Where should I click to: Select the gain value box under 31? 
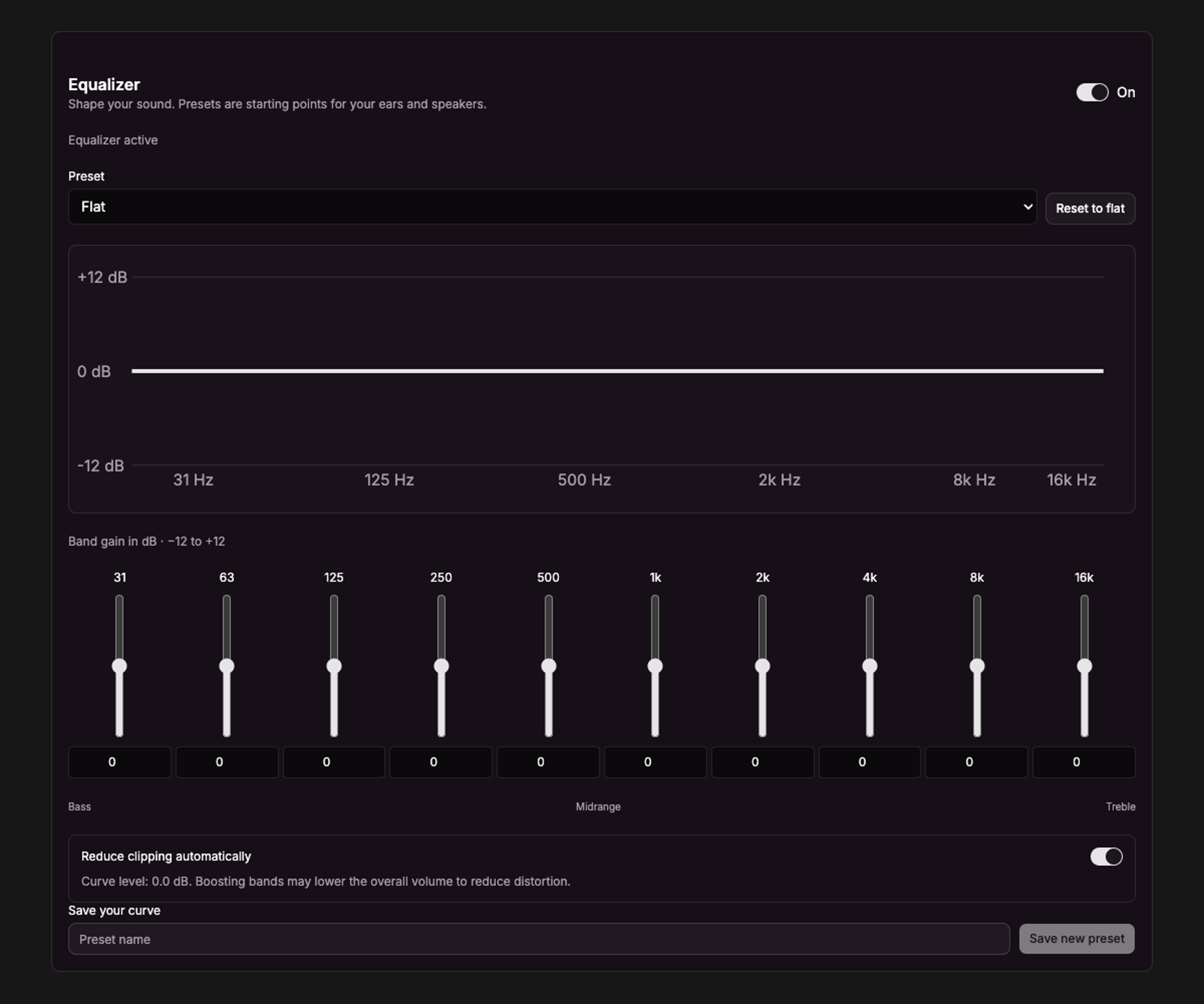[119, 762]
